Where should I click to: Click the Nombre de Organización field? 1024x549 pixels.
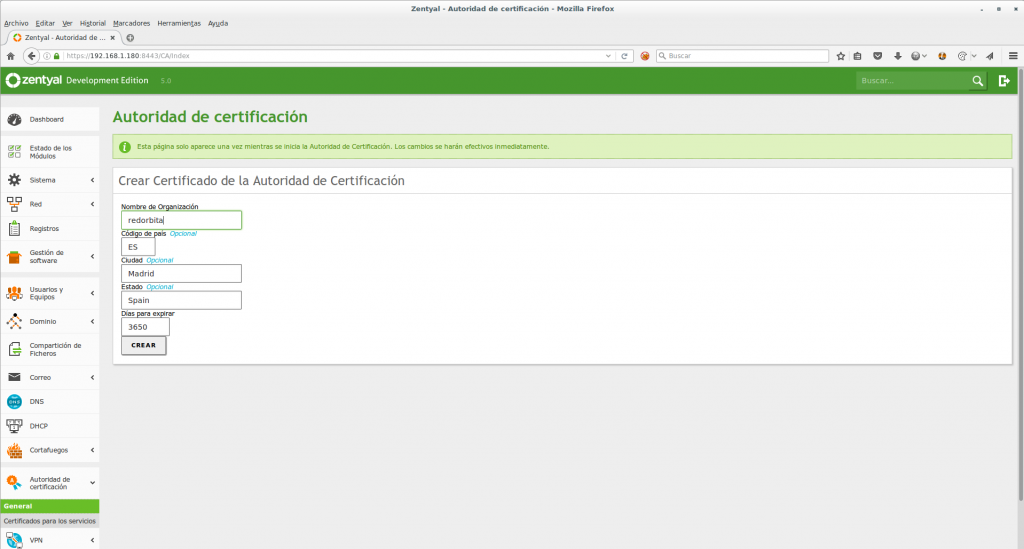tap(181, 220)
